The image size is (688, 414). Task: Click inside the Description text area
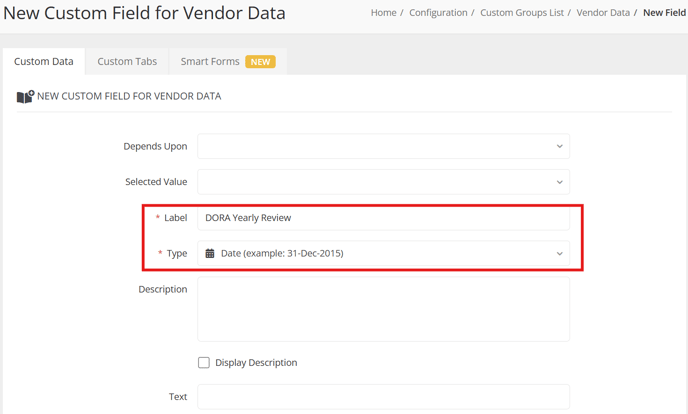(383, 309)
